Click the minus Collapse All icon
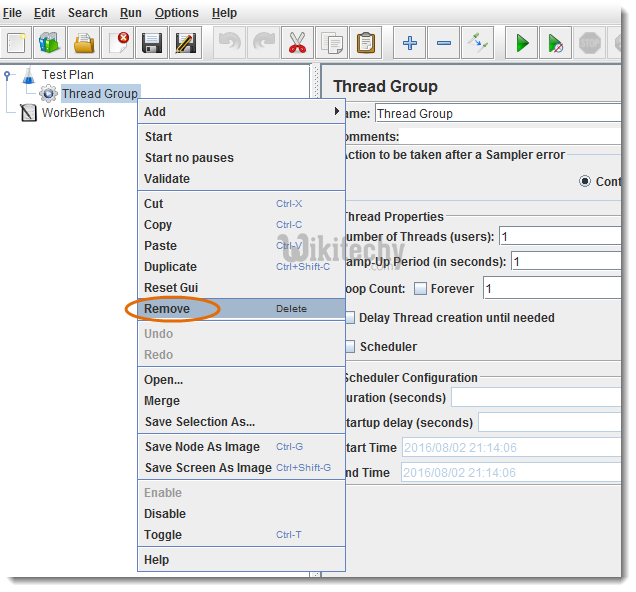Screen dimensions: 636x592 (x=444, y=43)
